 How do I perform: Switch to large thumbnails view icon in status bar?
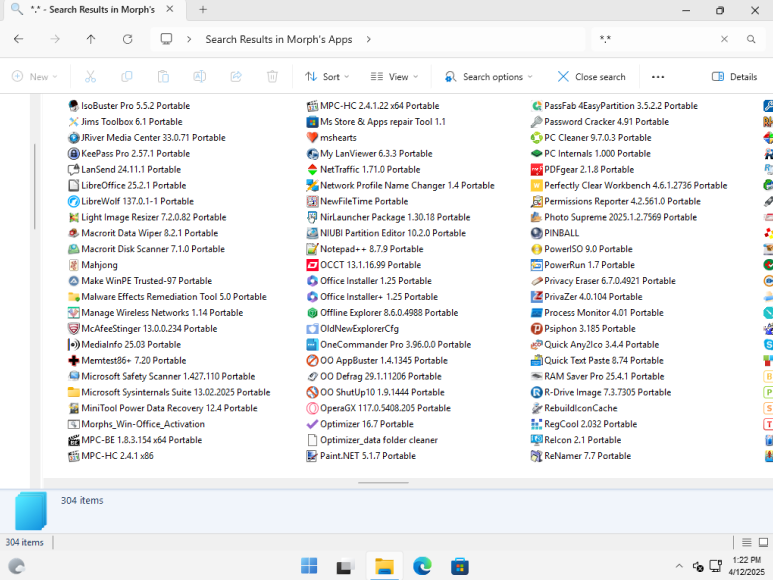(763, 542)
